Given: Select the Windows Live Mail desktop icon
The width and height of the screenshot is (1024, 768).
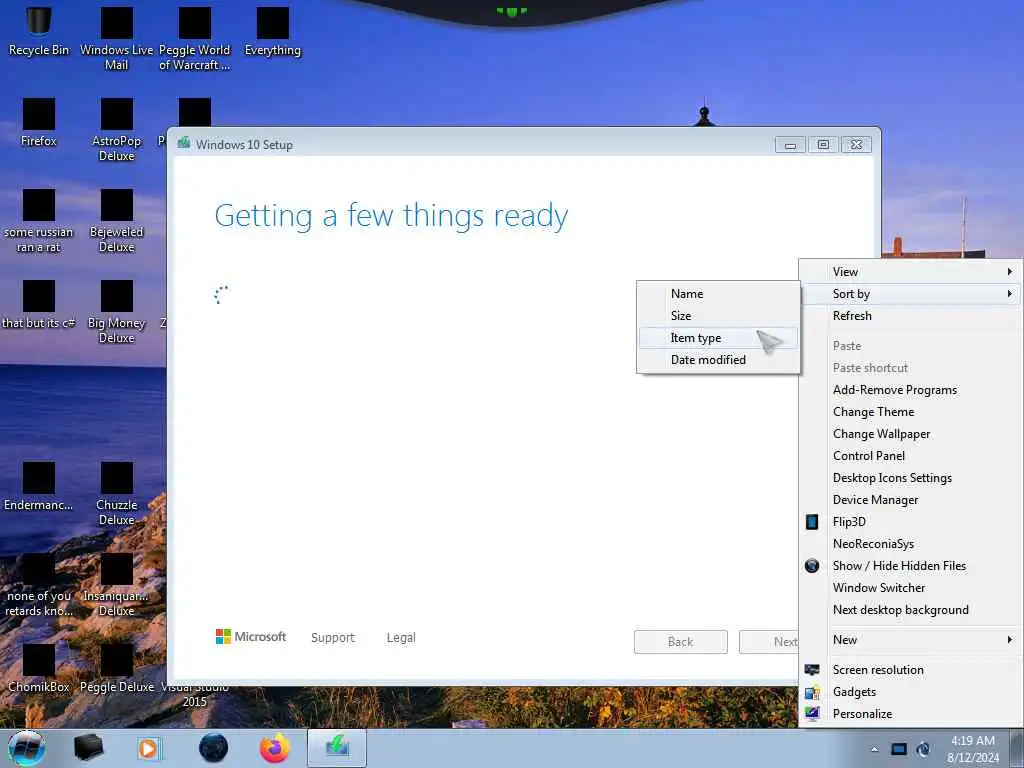Looking at the screenshot, I should pos(116,38).
